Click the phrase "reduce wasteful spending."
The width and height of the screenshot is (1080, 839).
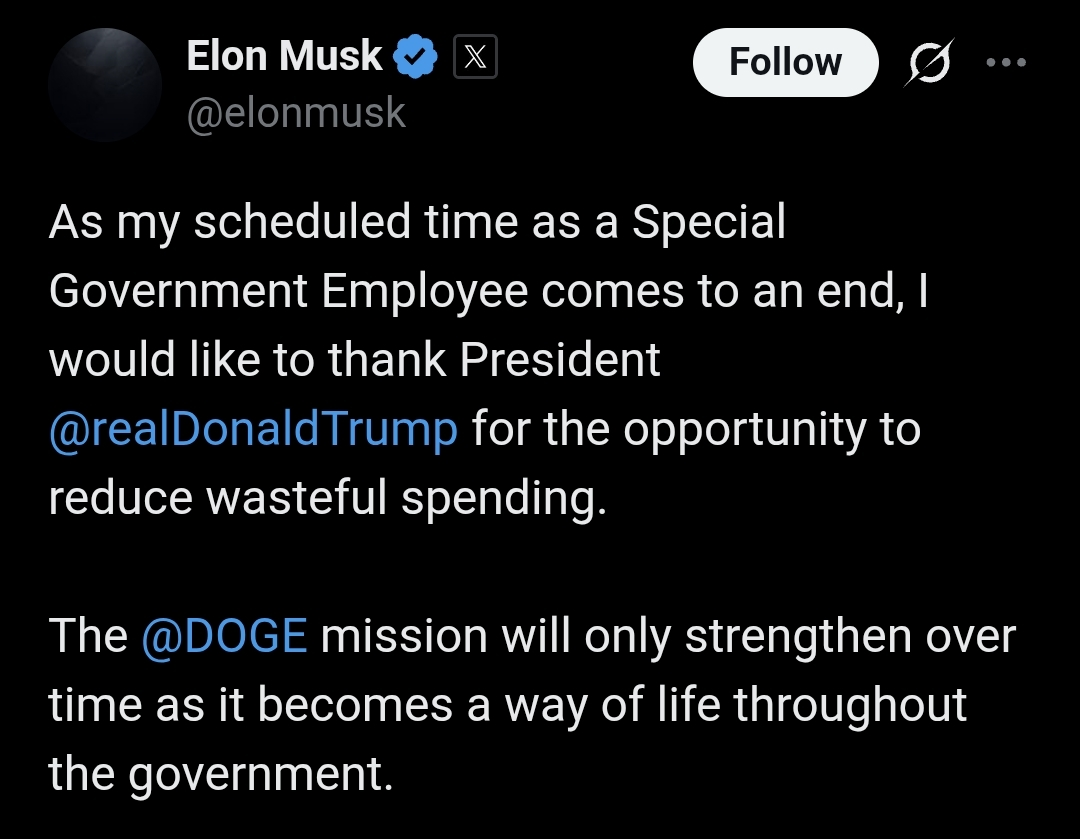click(x=328, y=498)
